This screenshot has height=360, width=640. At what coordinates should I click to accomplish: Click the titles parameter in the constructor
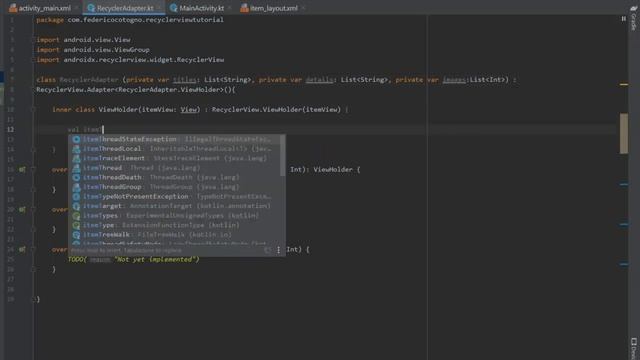184,80
